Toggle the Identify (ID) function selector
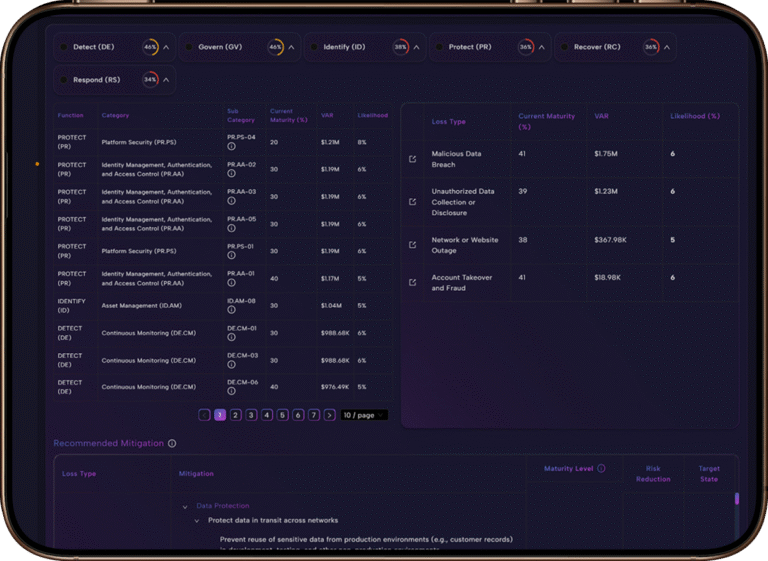This screenshot has width=768, height=561. pos(313,47)
